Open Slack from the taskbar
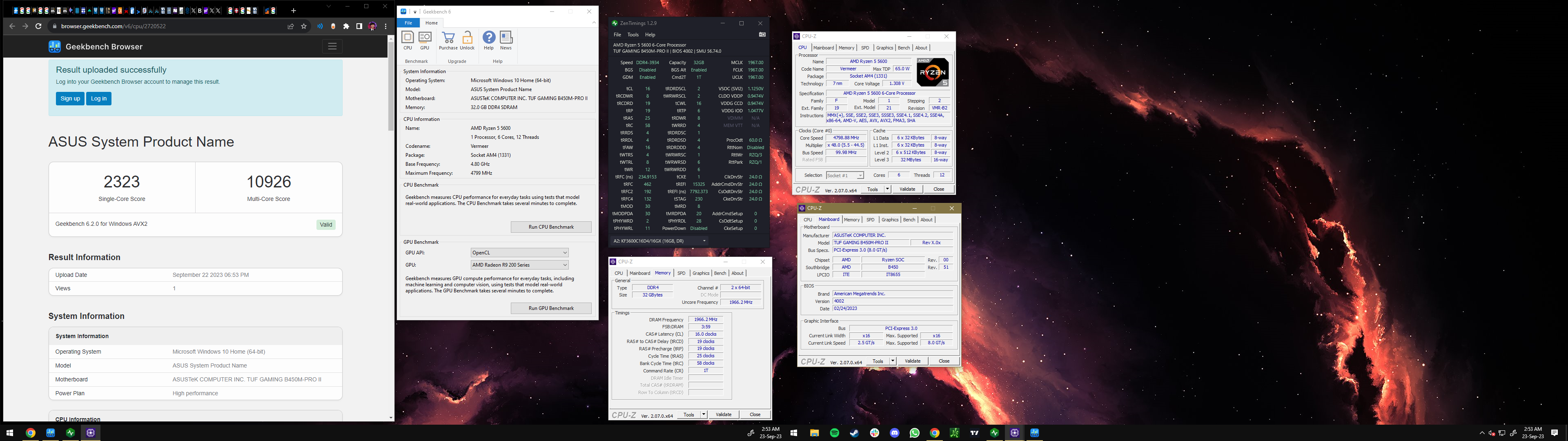Viewport: 1568px width, 441px height. click(875, 432)
